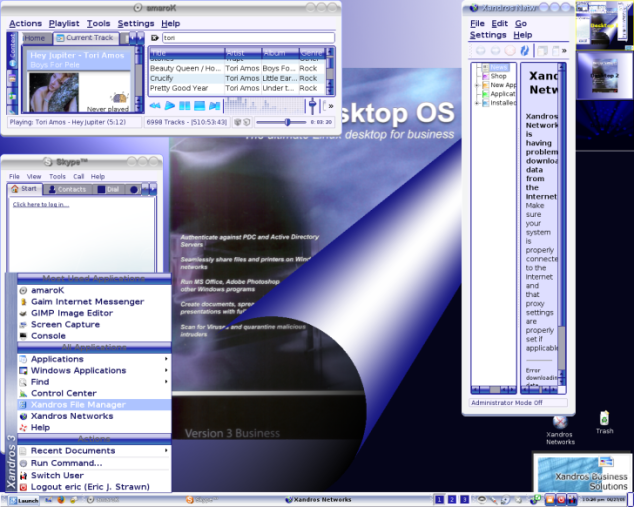Open Xandros File Manager from the menu
The width and height of the screenshot is (634, 507).
point(94,405)
